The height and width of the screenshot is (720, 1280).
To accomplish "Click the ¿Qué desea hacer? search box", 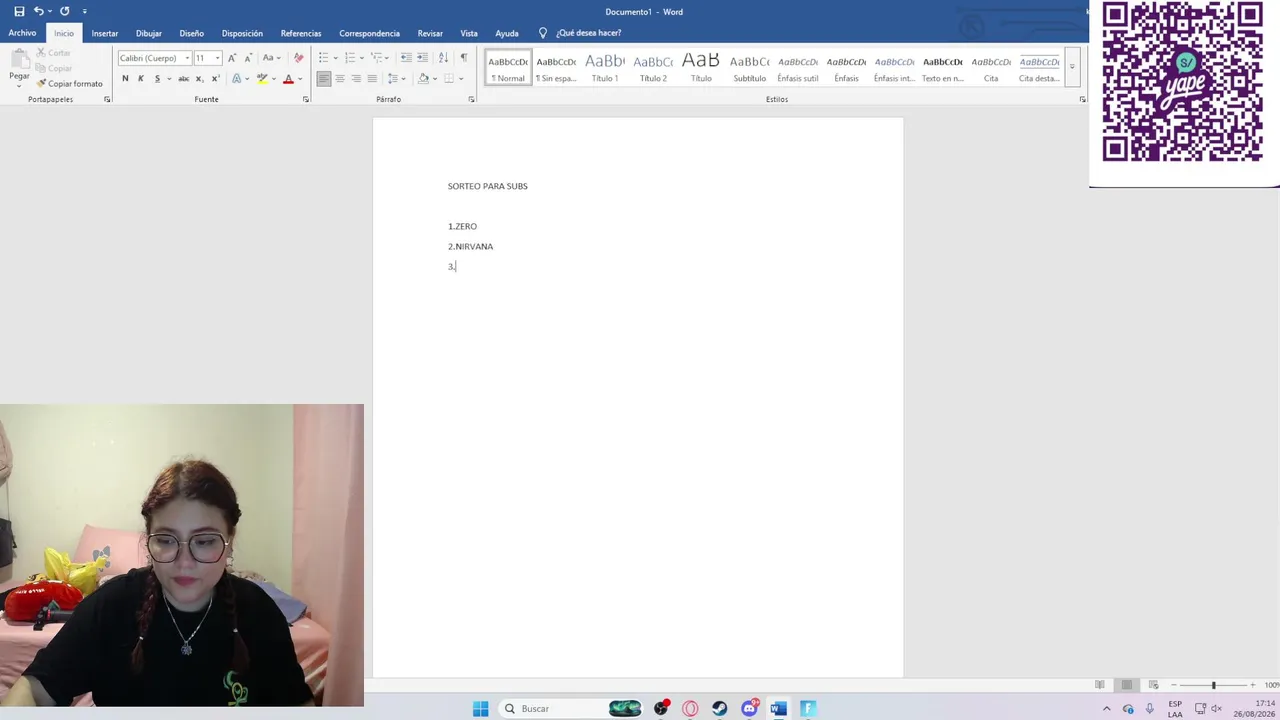I will click(589, 33).
